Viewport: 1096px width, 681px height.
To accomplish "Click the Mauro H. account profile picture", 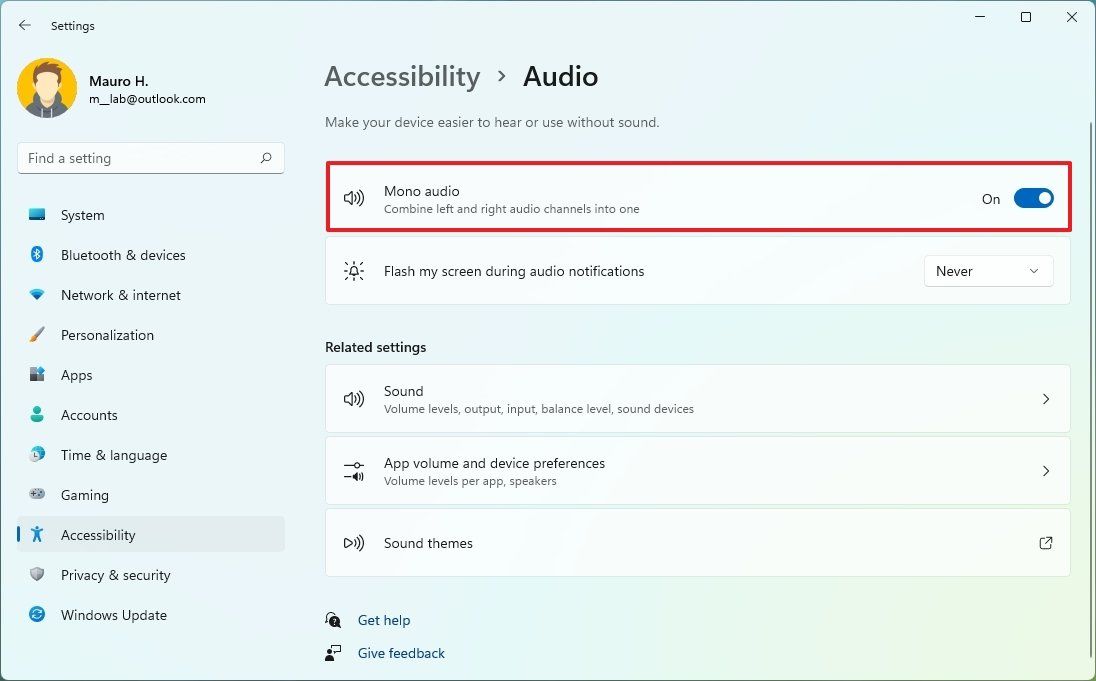I will [x=47, y=88].
